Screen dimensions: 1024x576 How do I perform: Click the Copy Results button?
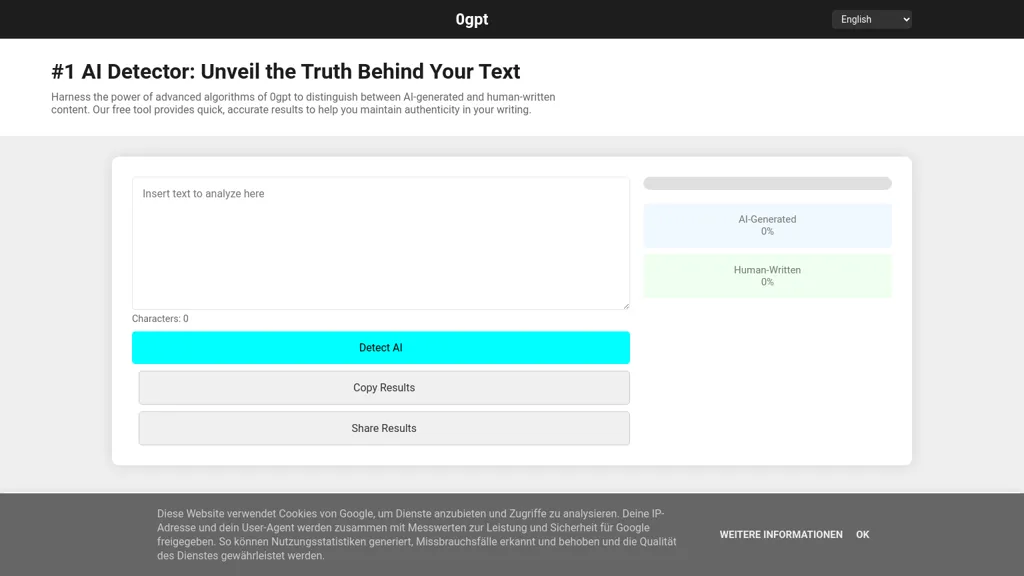384,388
